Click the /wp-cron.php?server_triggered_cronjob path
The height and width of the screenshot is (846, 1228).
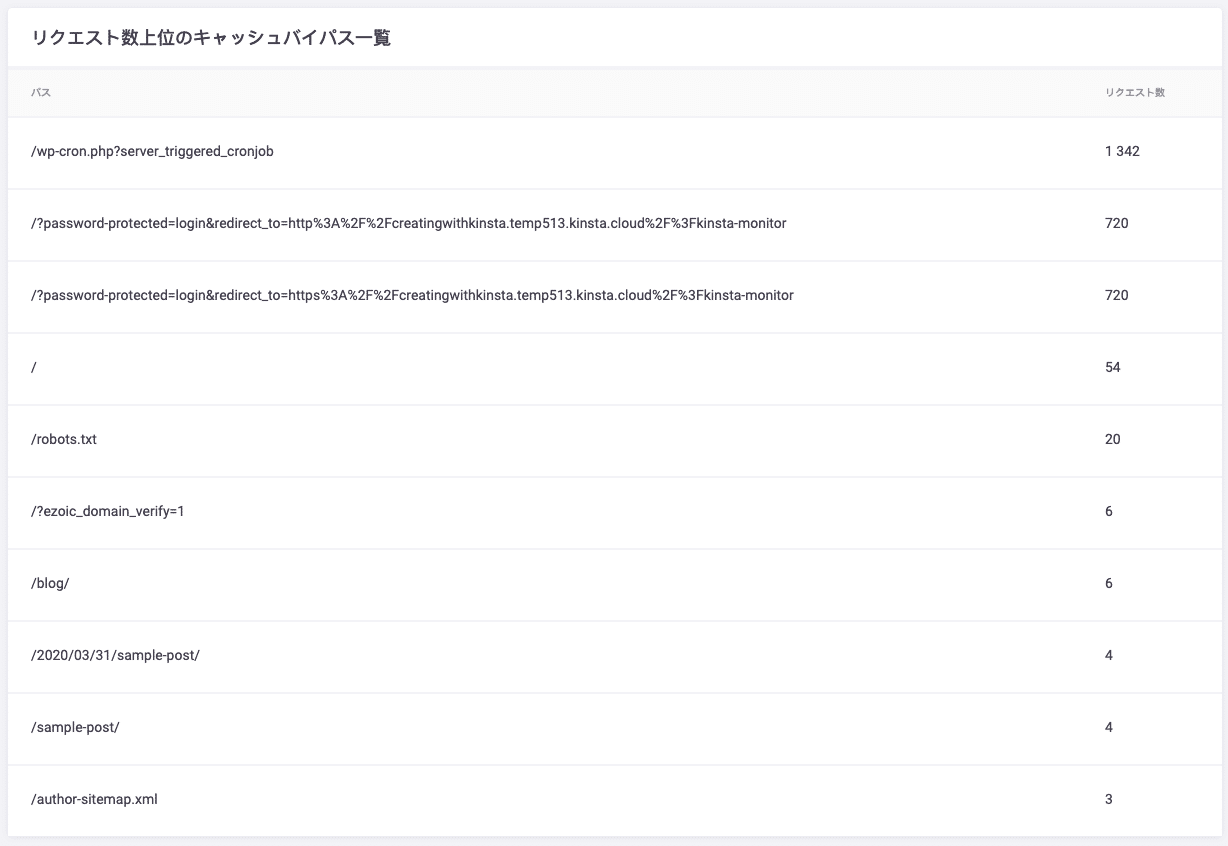pos(152,152)
